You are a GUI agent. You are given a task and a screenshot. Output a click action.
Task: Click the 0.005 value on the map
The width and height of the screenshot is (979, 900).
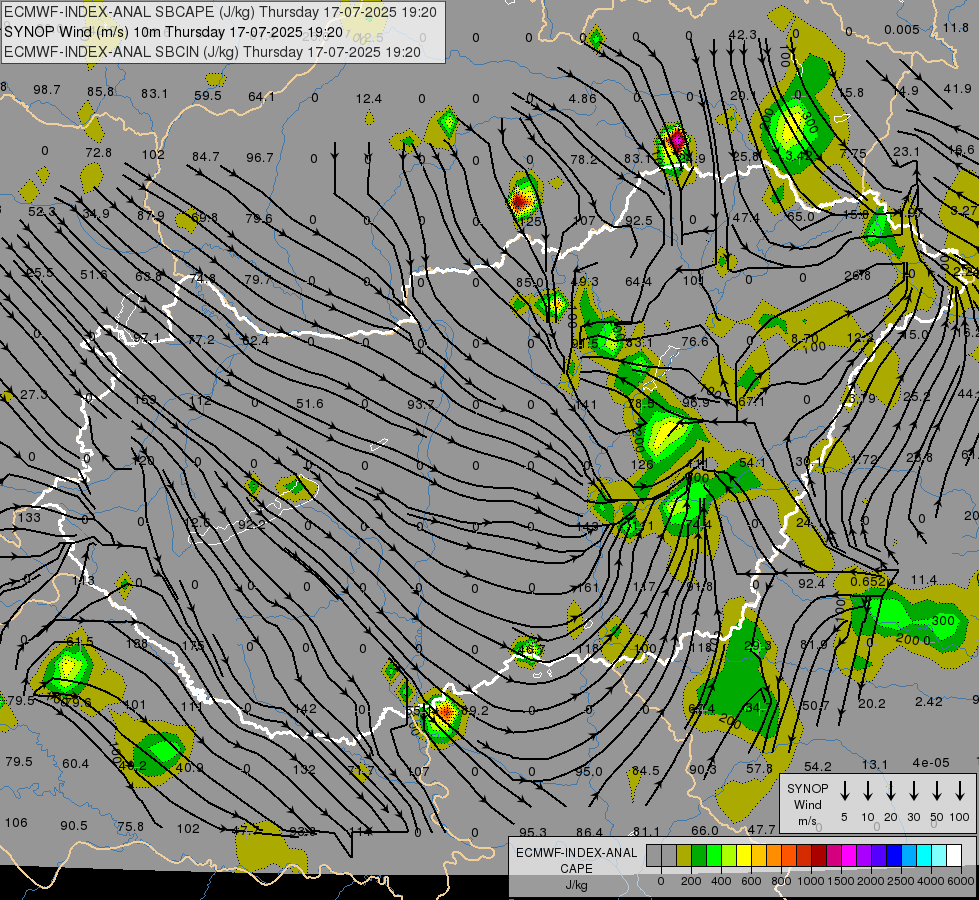(x=902, y=29)
